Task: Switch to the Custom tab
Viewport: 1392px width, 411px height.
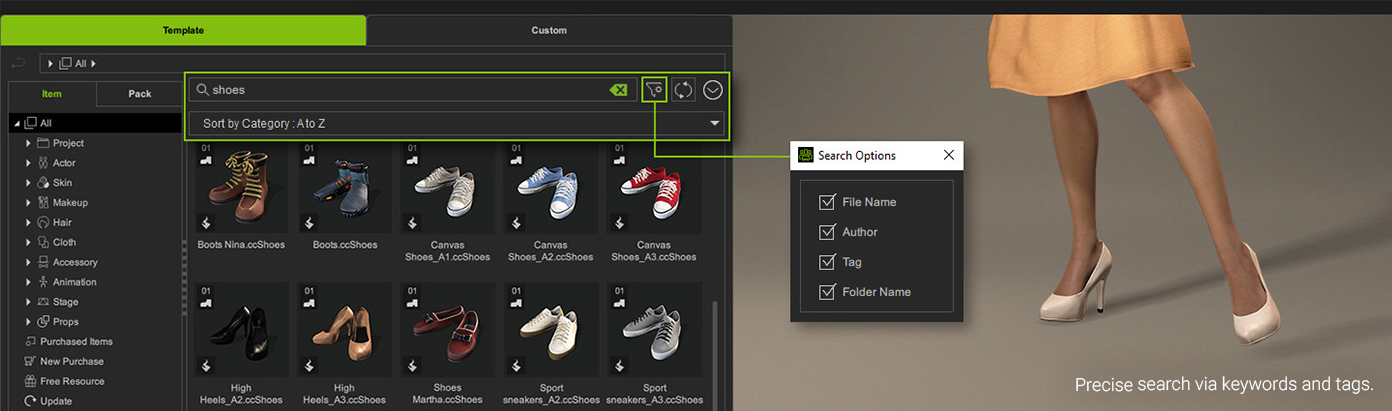Action: click(548, 30)
